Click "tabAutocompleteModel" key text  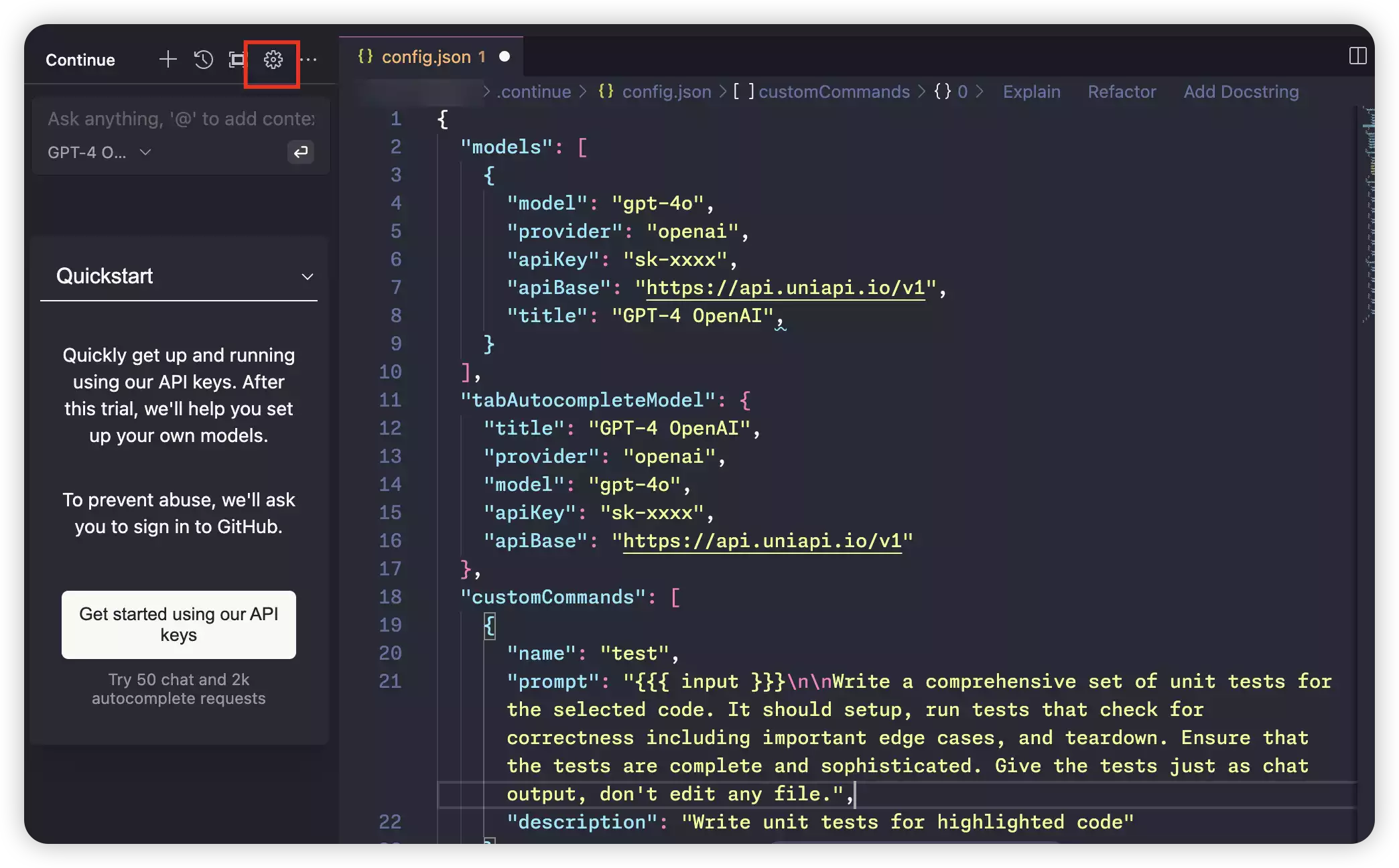(588, 401)
